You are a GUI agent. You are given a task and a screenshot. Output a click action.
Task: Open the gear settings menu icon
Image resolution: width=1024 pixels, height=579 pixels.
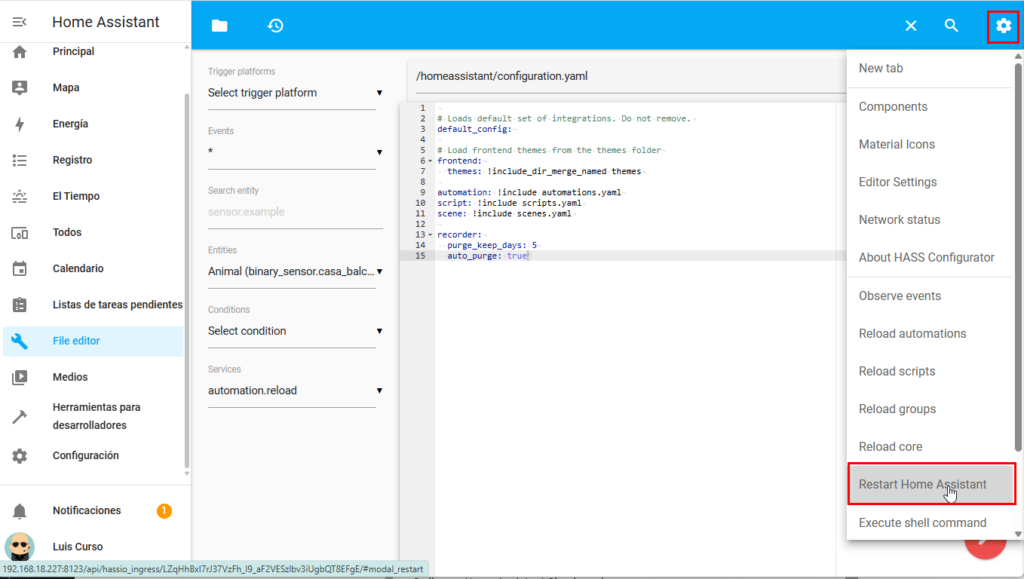[1003, 26]
